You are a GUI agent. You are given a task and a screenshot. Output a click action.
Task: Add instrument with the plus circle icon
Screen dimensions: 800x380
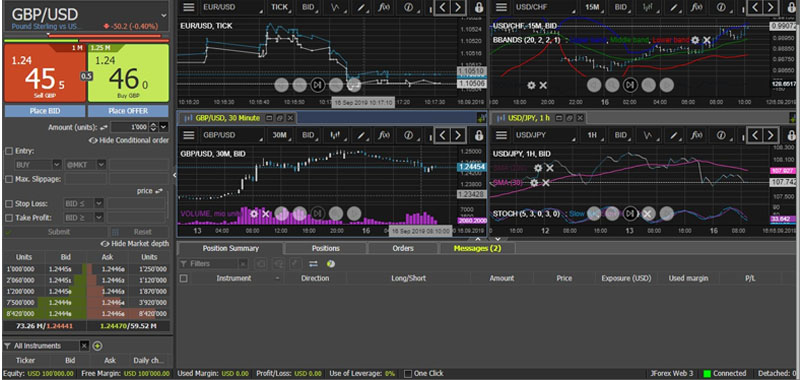point(97,346)
